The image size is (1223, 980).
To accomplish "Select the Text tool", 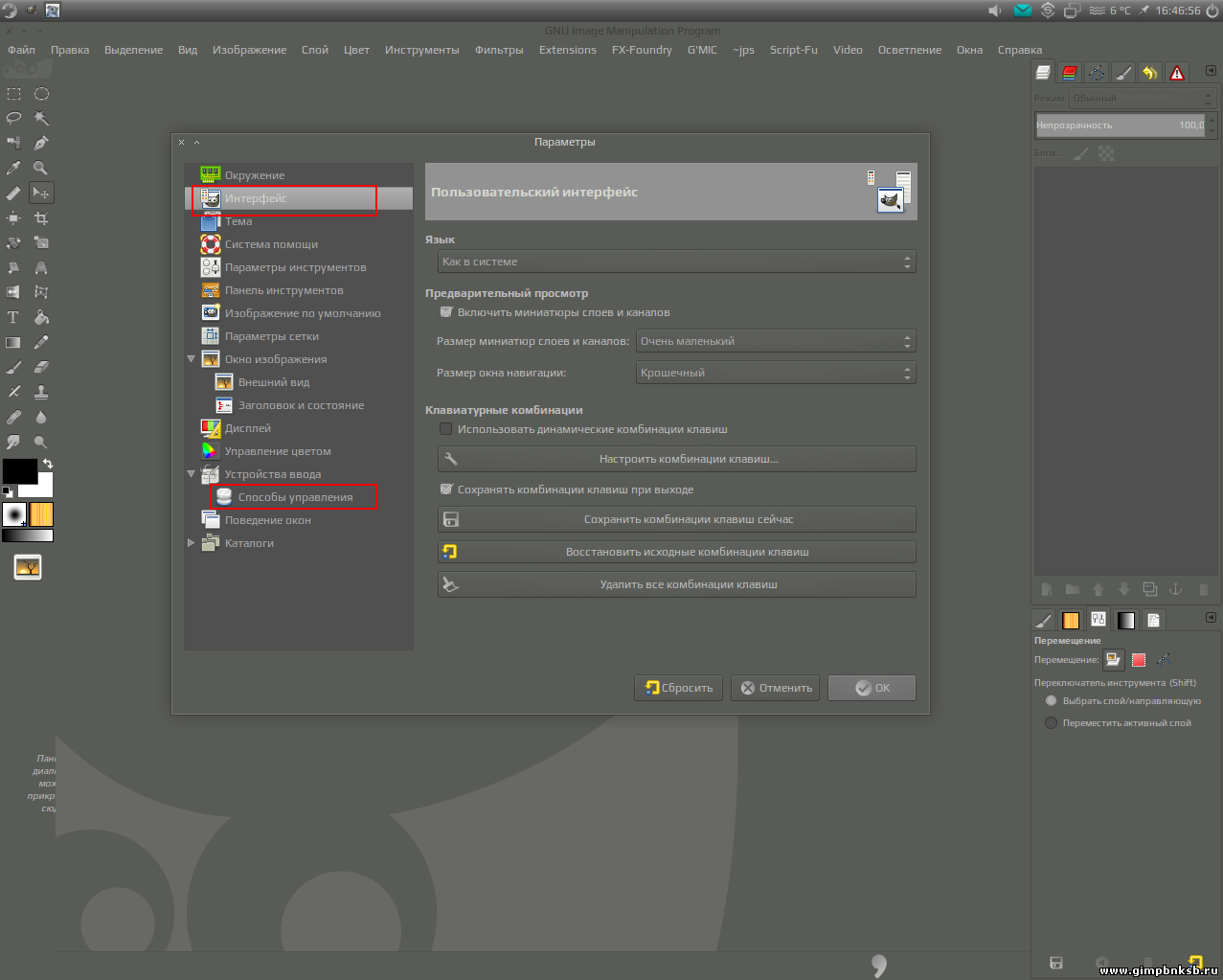I will click(13, 317).
